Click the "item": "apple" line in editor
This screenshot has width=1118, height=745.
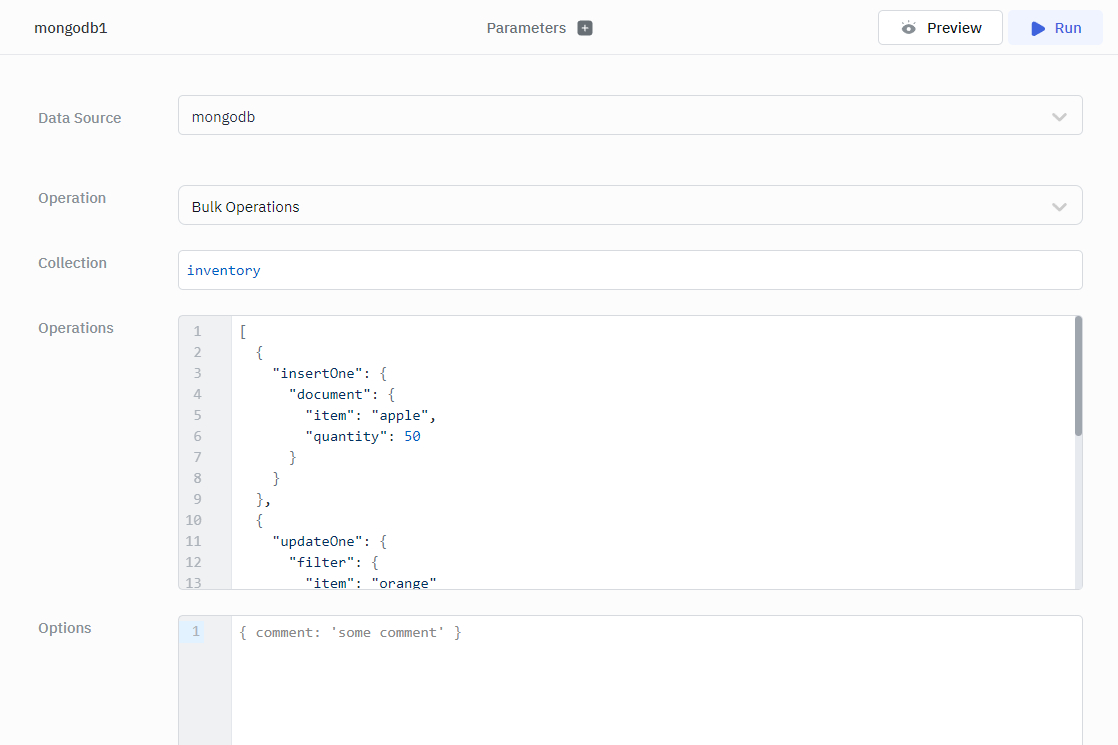(x=370, y=415)
